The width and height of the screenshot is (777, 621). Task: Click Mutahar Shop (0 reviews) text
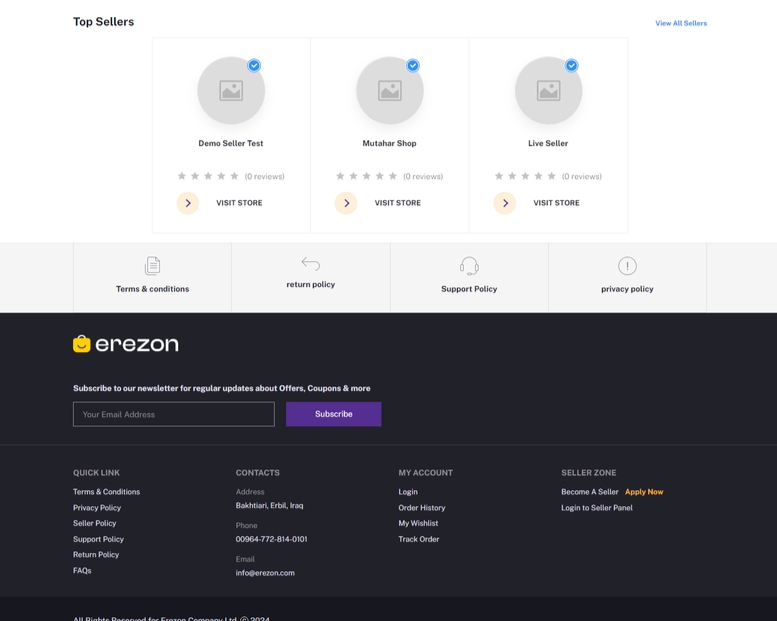(x=423, y=176)
